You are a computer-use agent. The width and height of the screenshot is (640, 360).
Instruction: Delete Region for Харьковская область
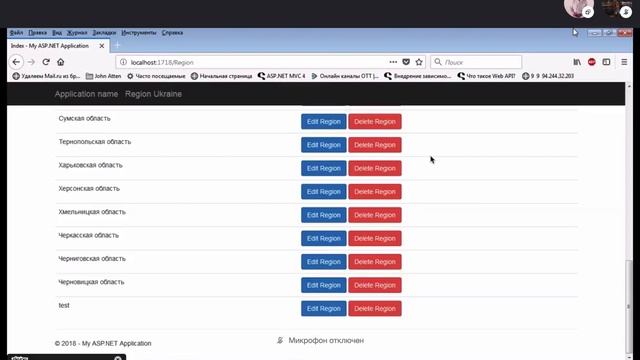375,168
